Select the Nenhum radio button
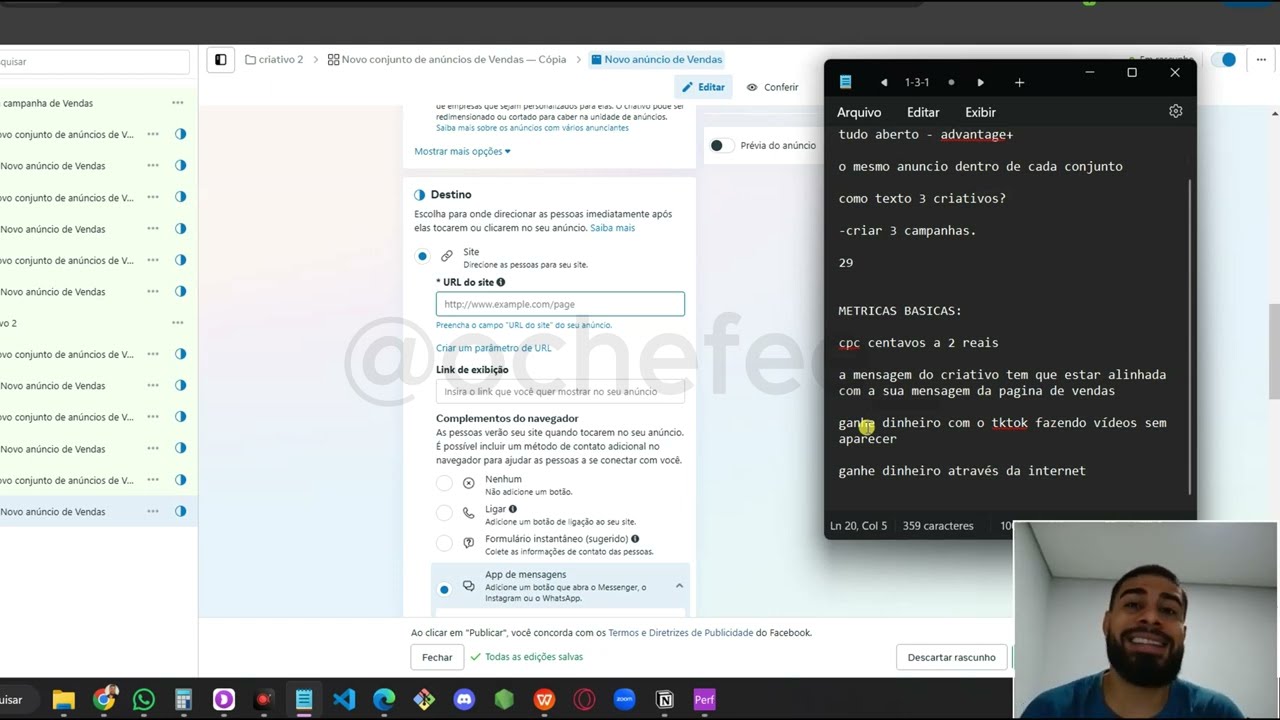The image size is (1280, 720). [x=444, y=484]
